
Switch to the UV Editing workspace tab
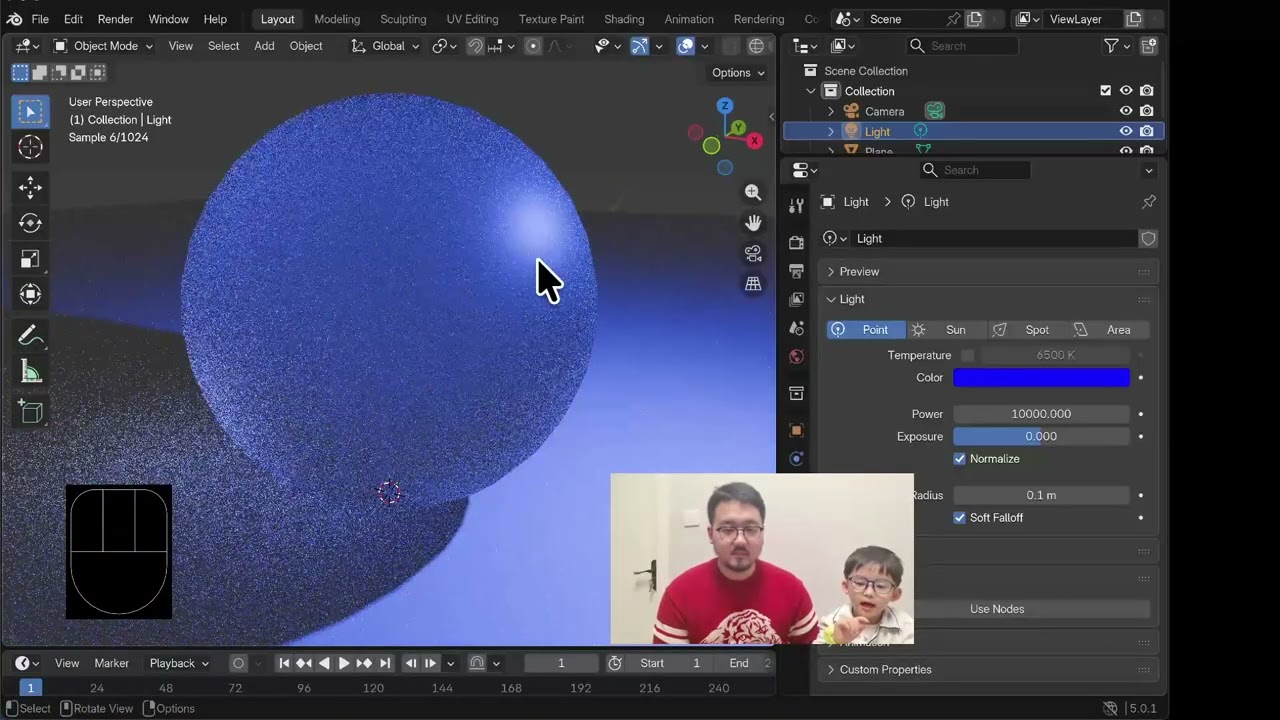[x=472, y=19]
